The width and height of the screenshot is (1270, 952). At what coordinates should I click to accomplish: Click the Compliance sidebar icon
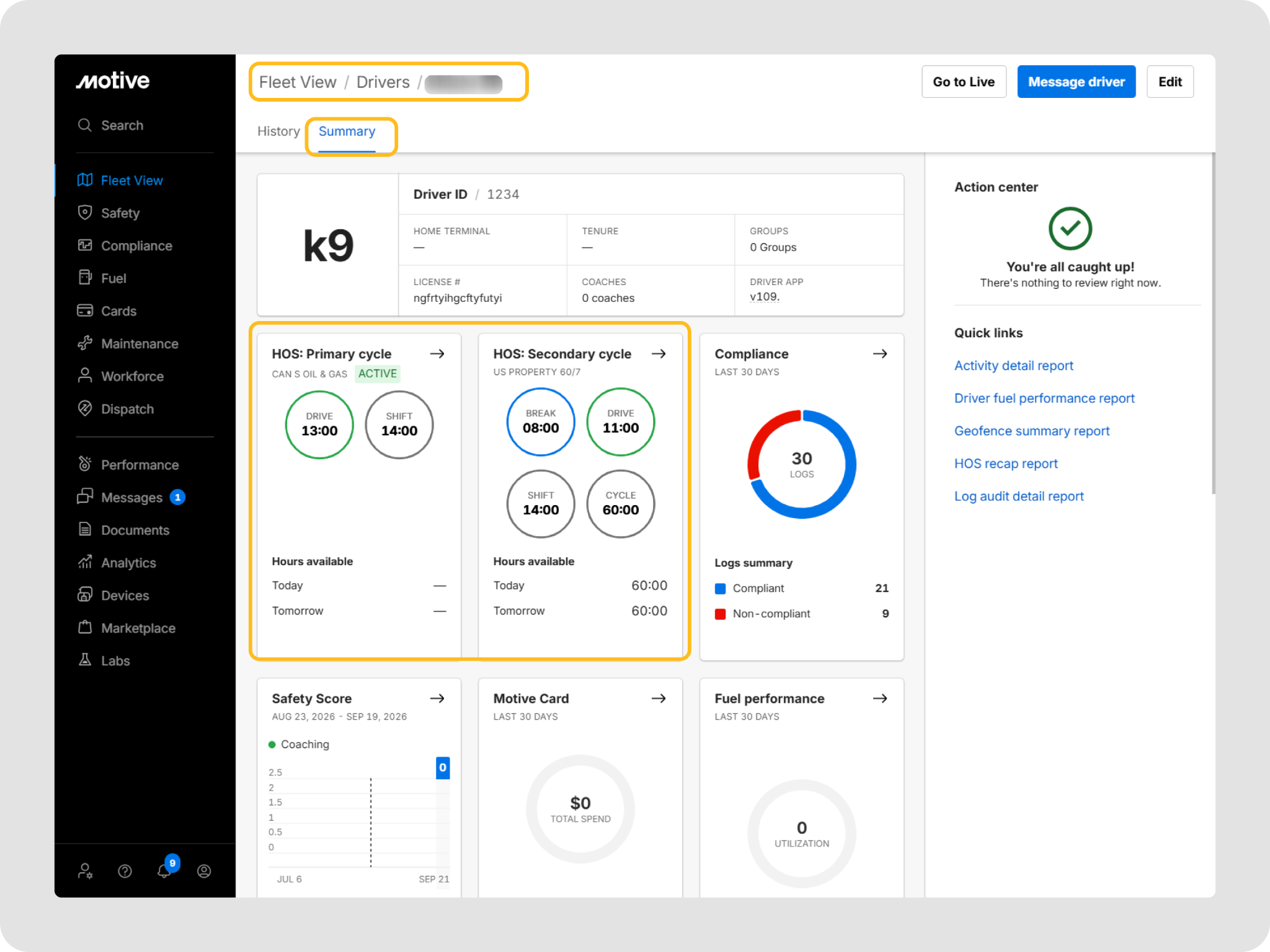[85, 245]
